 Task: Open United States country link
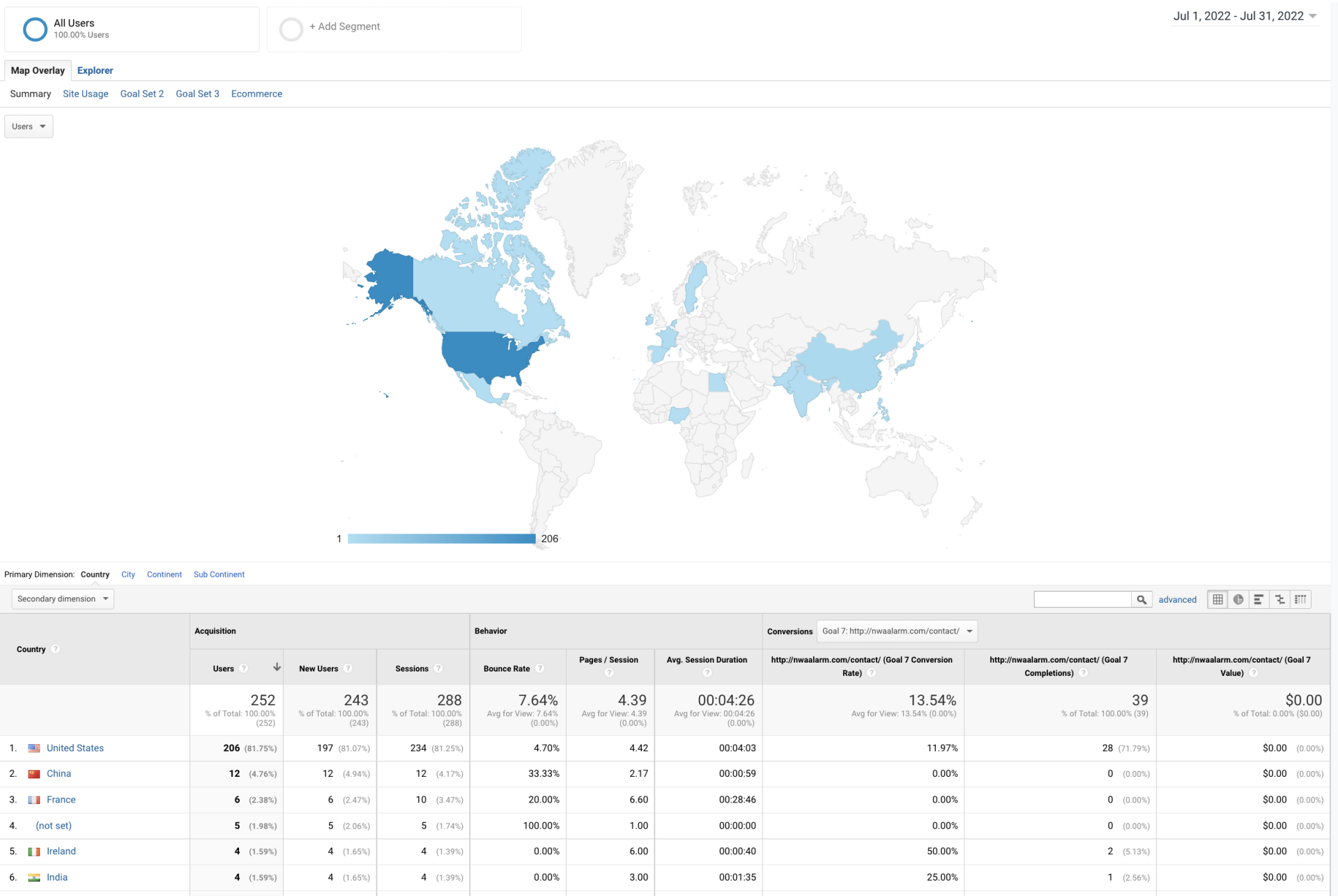[75, 748]
